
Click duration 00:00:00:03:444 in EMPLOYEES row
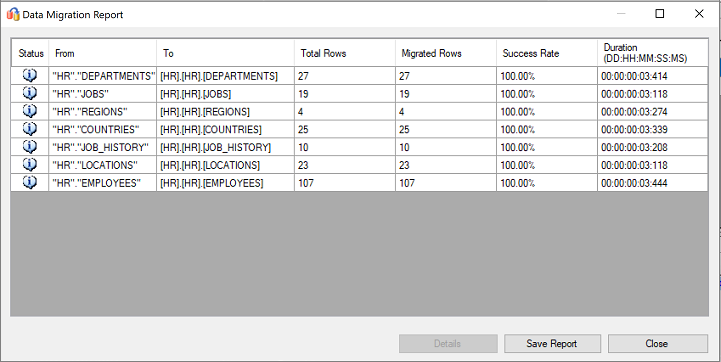(652, 183)
